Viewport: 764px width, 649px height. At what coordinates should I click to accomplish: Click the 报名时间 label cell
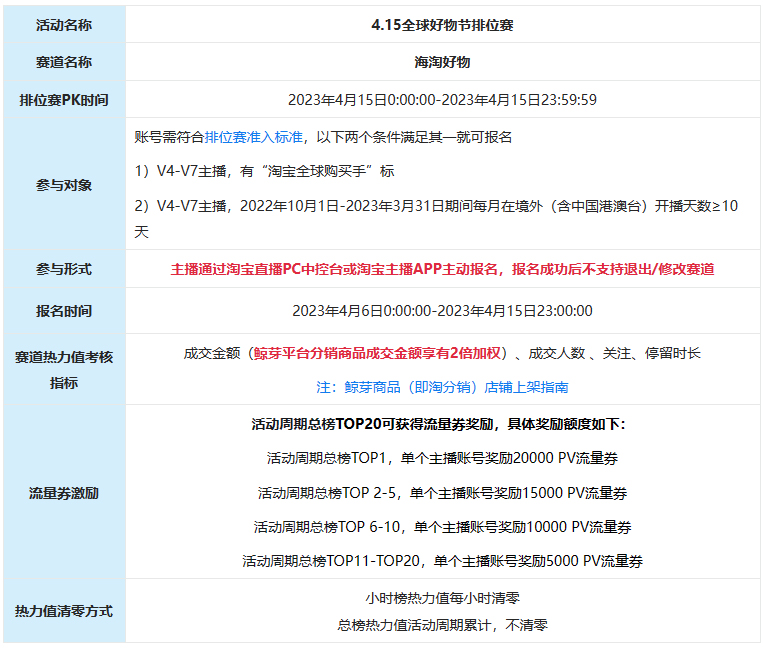(x=64, y=311)
